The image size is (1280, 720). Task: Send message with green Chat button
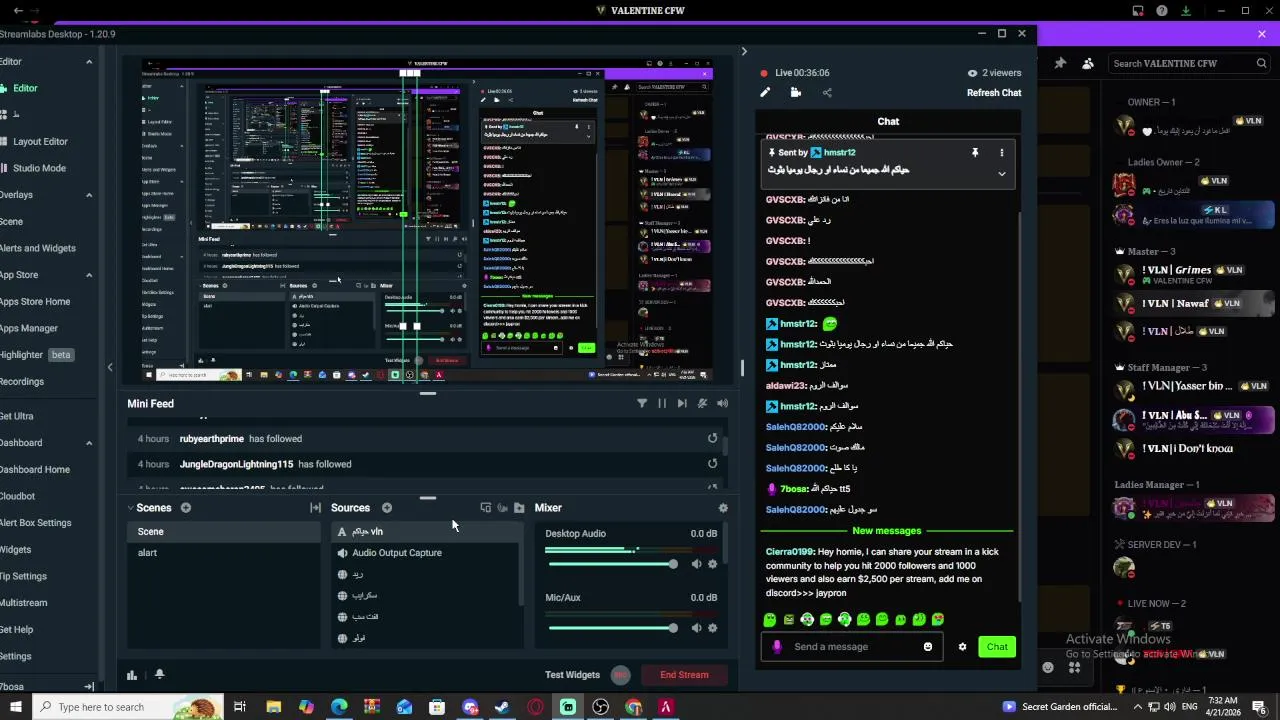[997, 647]
